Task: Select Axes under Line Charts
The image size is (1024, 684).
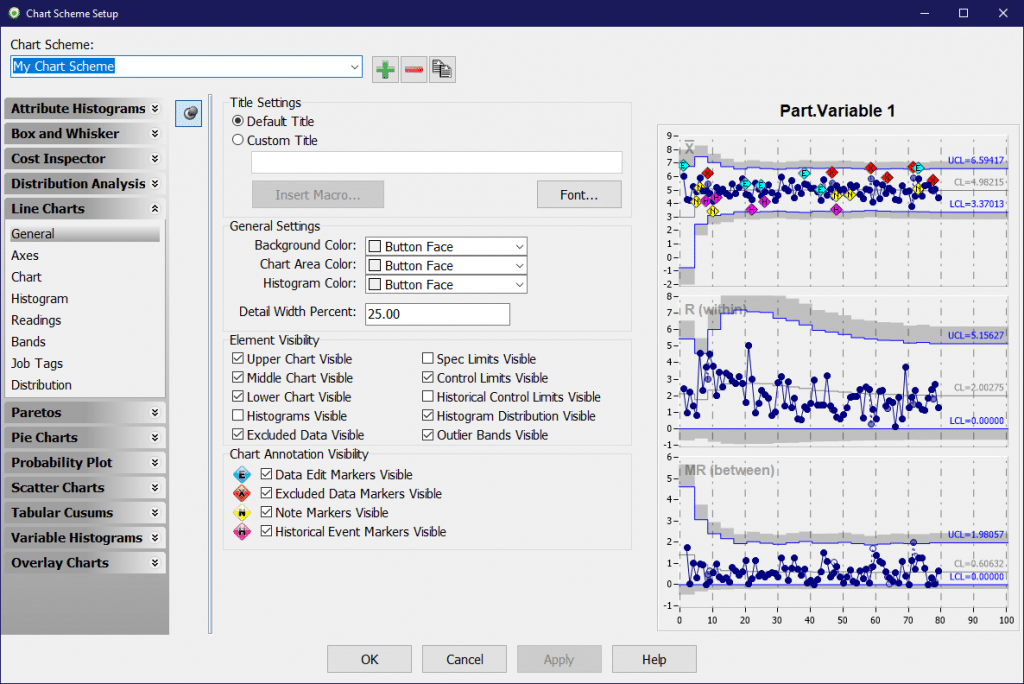Action: pos(25,255)
